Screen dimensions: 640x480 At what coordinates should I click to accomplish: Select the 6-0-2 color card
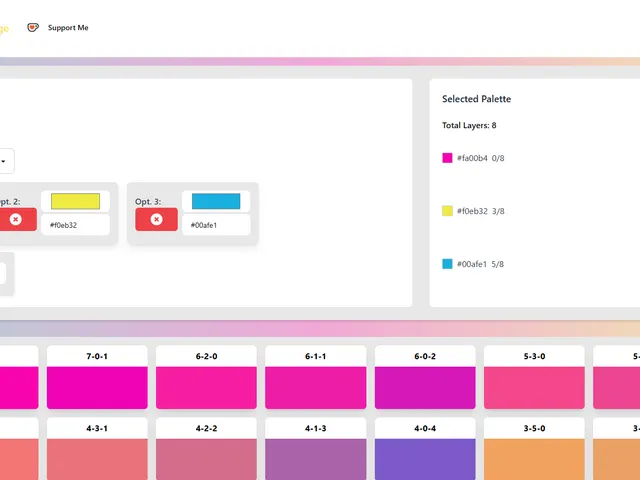(425, 377)
